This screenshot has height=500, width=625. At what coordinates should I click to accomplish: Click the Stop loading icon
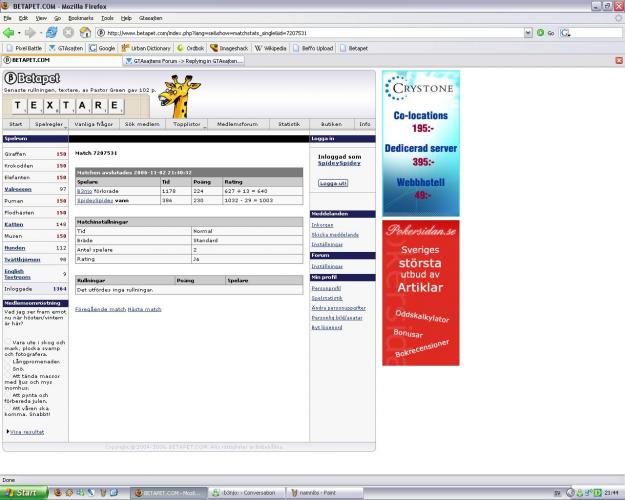point(67,32)
